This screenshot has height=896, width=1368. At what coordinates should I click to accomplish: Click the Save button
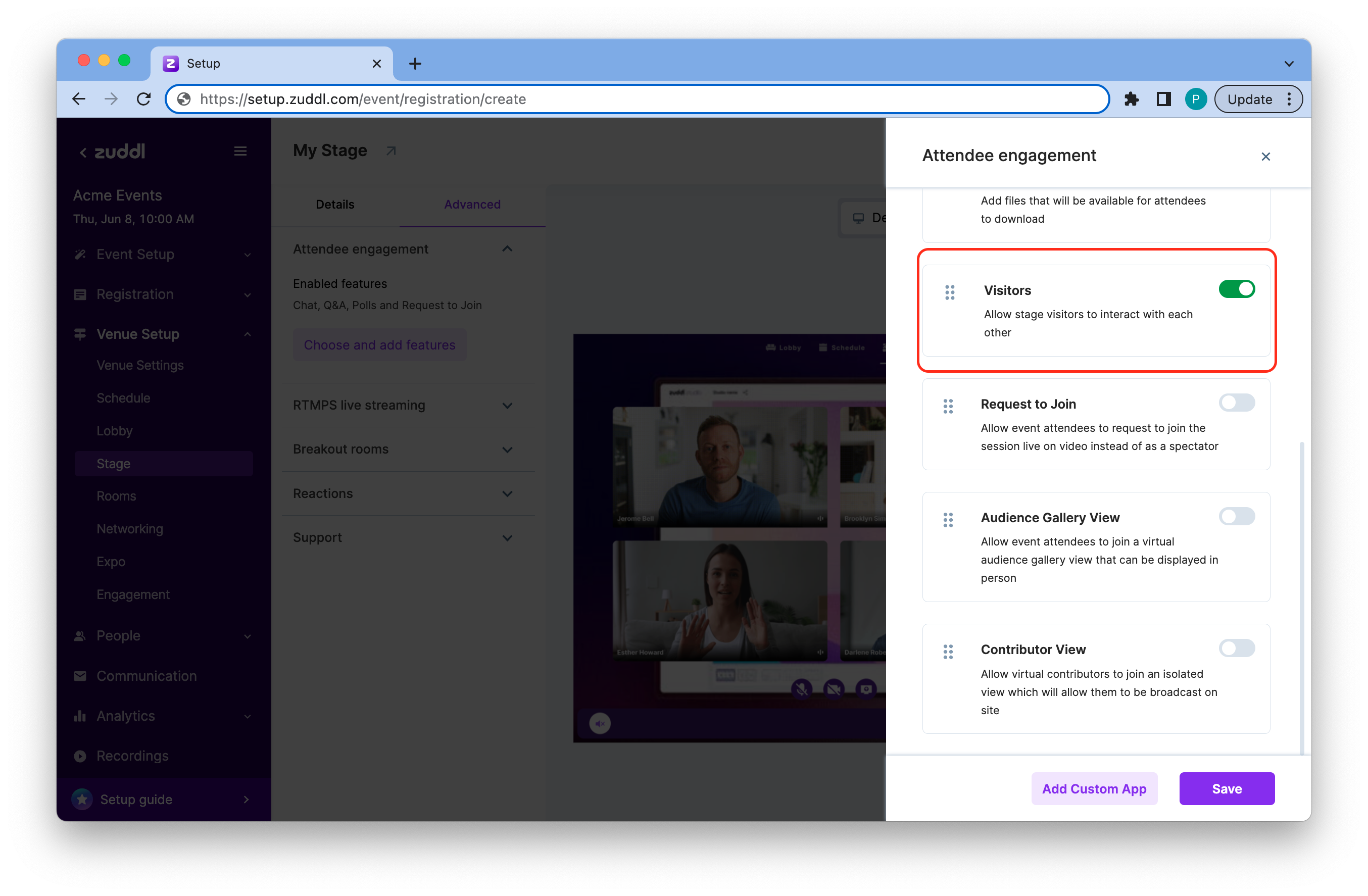(x=1226, y=788)
